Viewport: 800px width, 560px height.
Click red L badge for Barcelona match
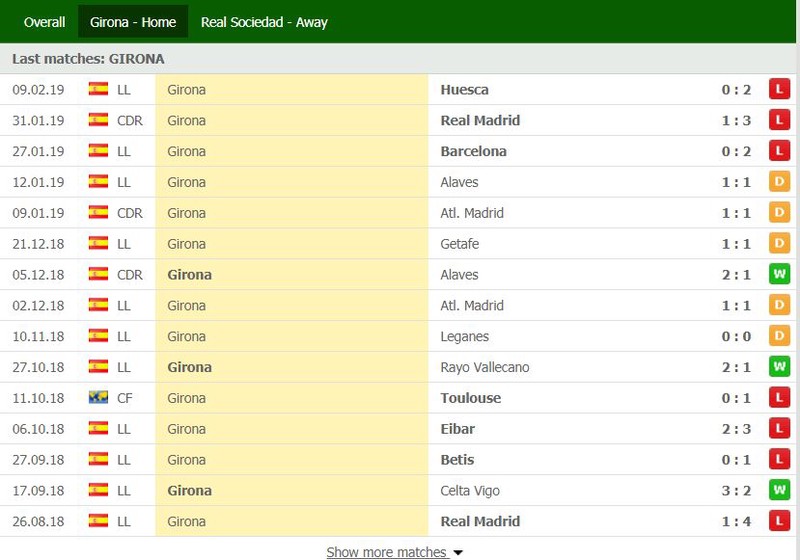point(779,151)
